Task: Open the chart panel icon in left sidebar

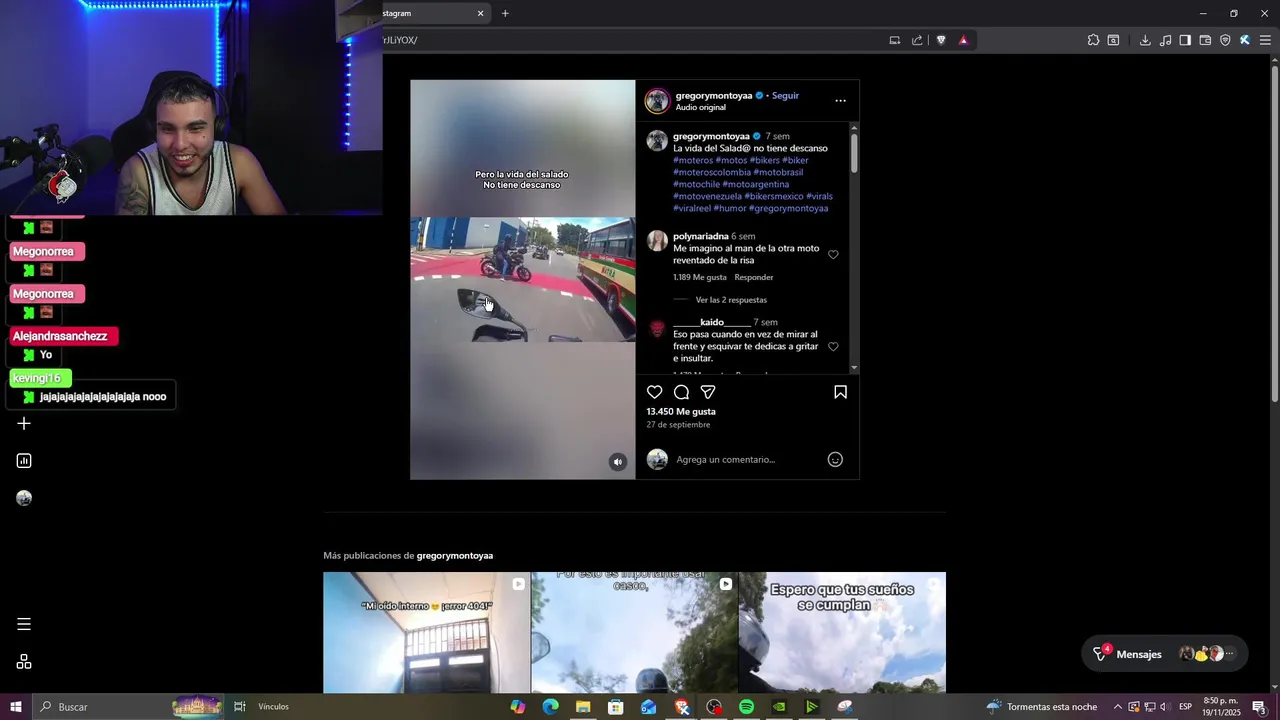Action: pyautogui.click(x=24, y=461)
